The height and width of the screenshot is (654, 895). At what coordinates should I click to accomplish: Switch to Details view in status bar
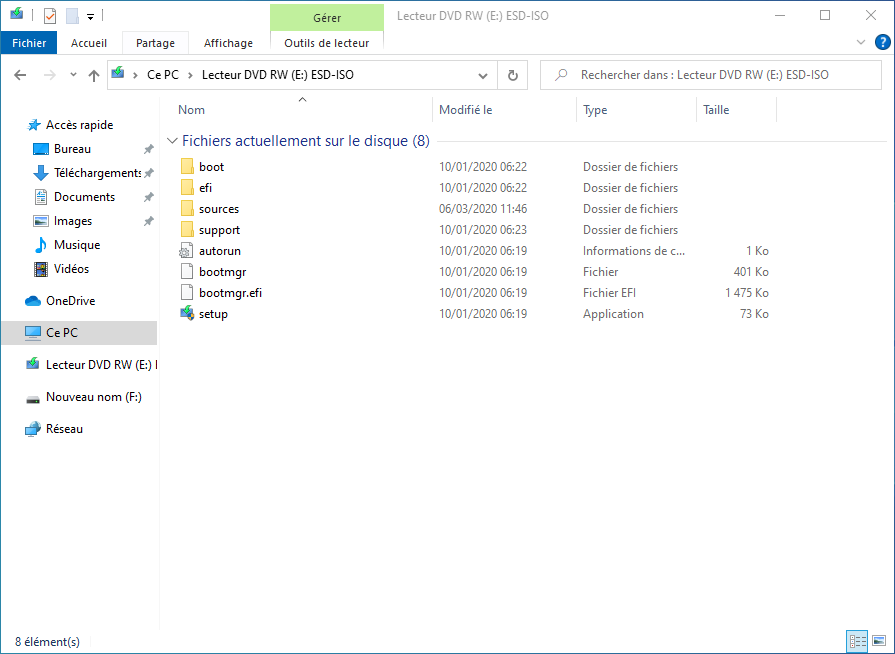coord(857,641)
